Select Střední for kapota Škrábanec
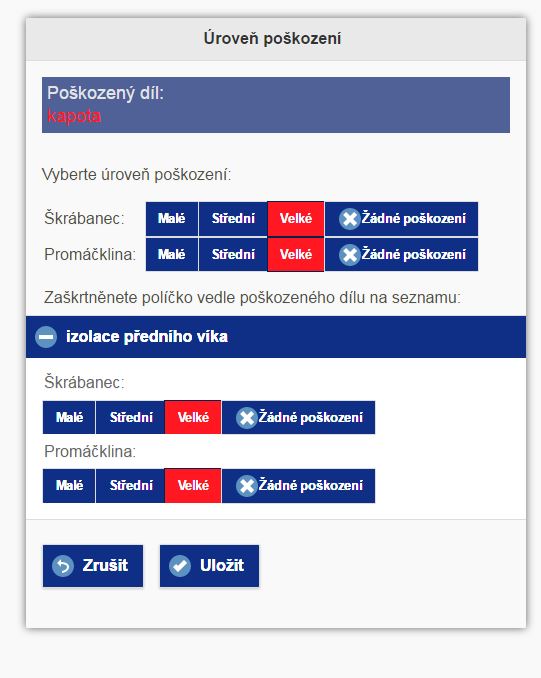The height and width of the screenshot is (678, 541). (x=233, y=219)
